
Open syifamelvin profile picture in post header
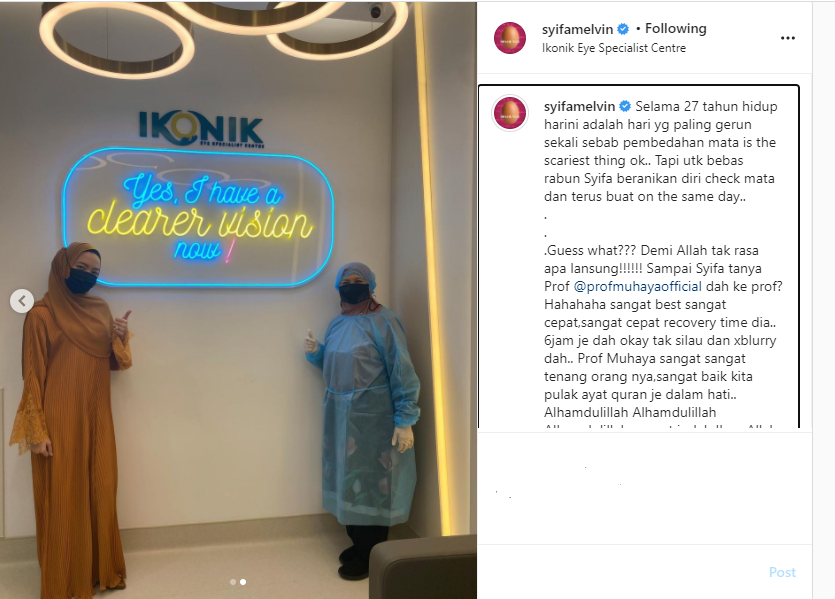pyautogui.click(x=510, y=38)
